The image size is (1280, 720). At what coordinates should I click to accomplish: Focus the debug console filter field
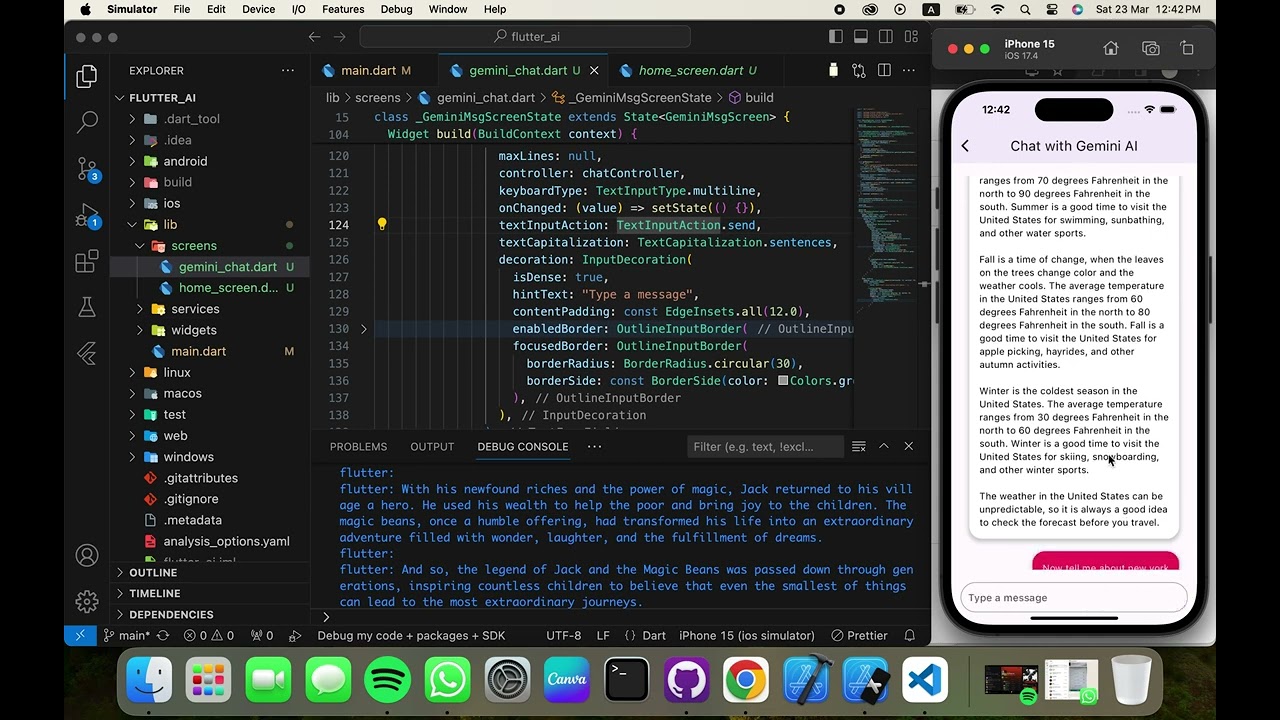(766, 446)
